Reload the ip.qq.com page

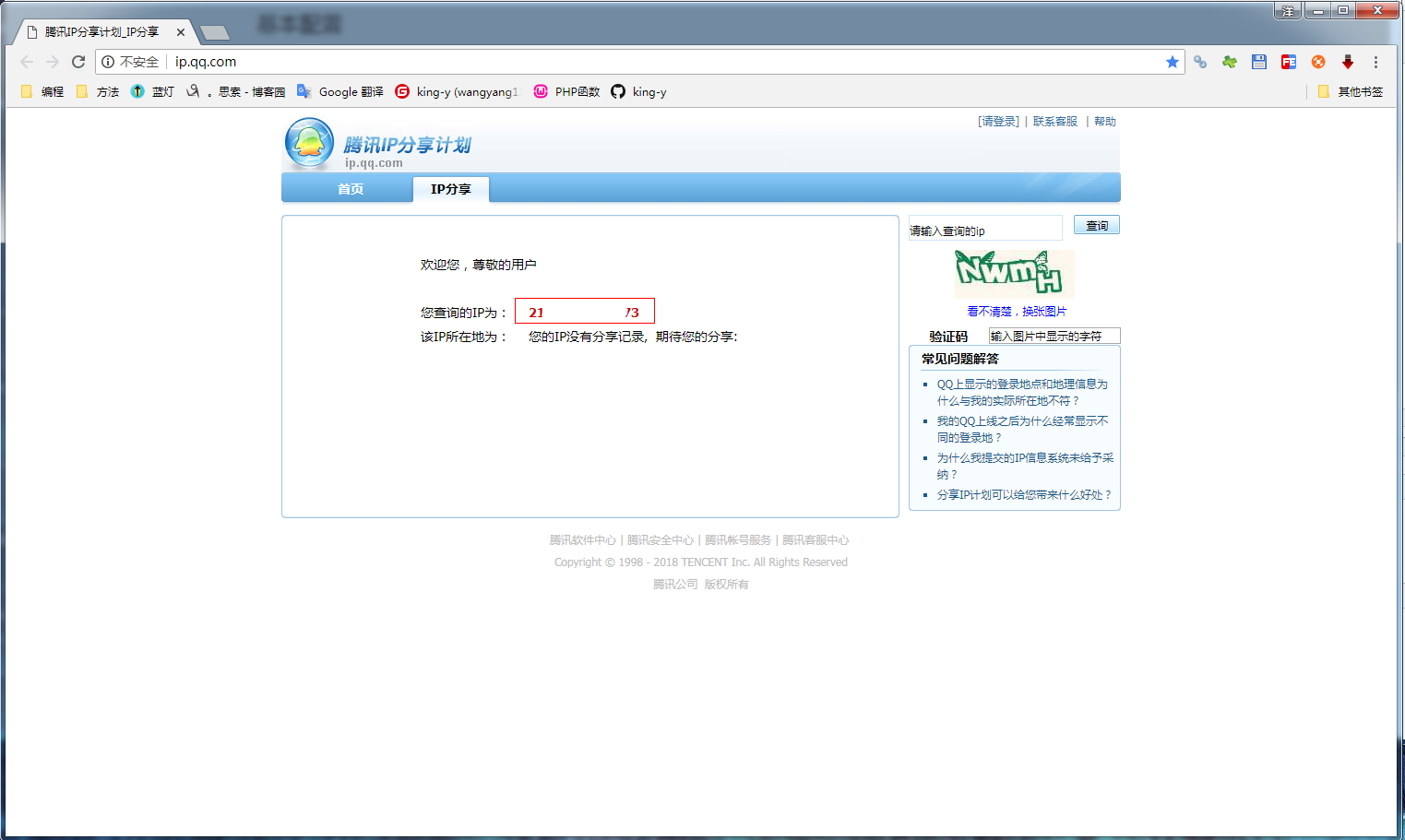tap(78, 62)
